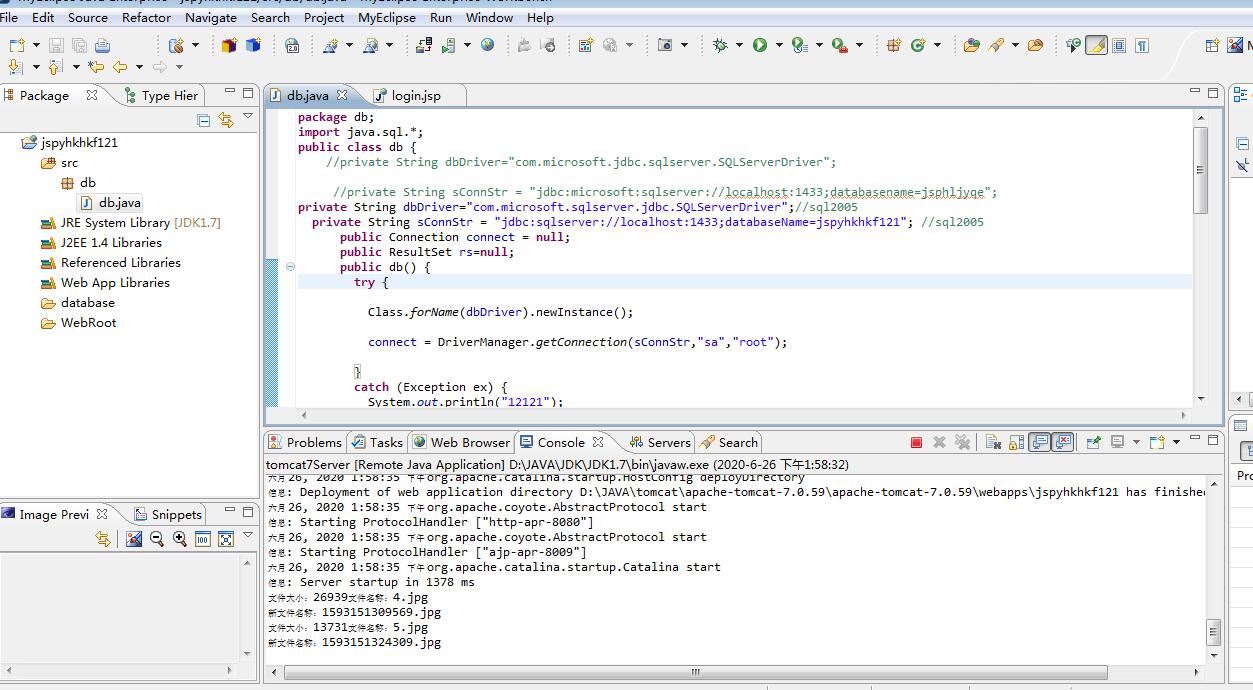1253x690 pixels.
Task: Open the Open Console dropdown arrow
Action: [x=1176, y=442]
